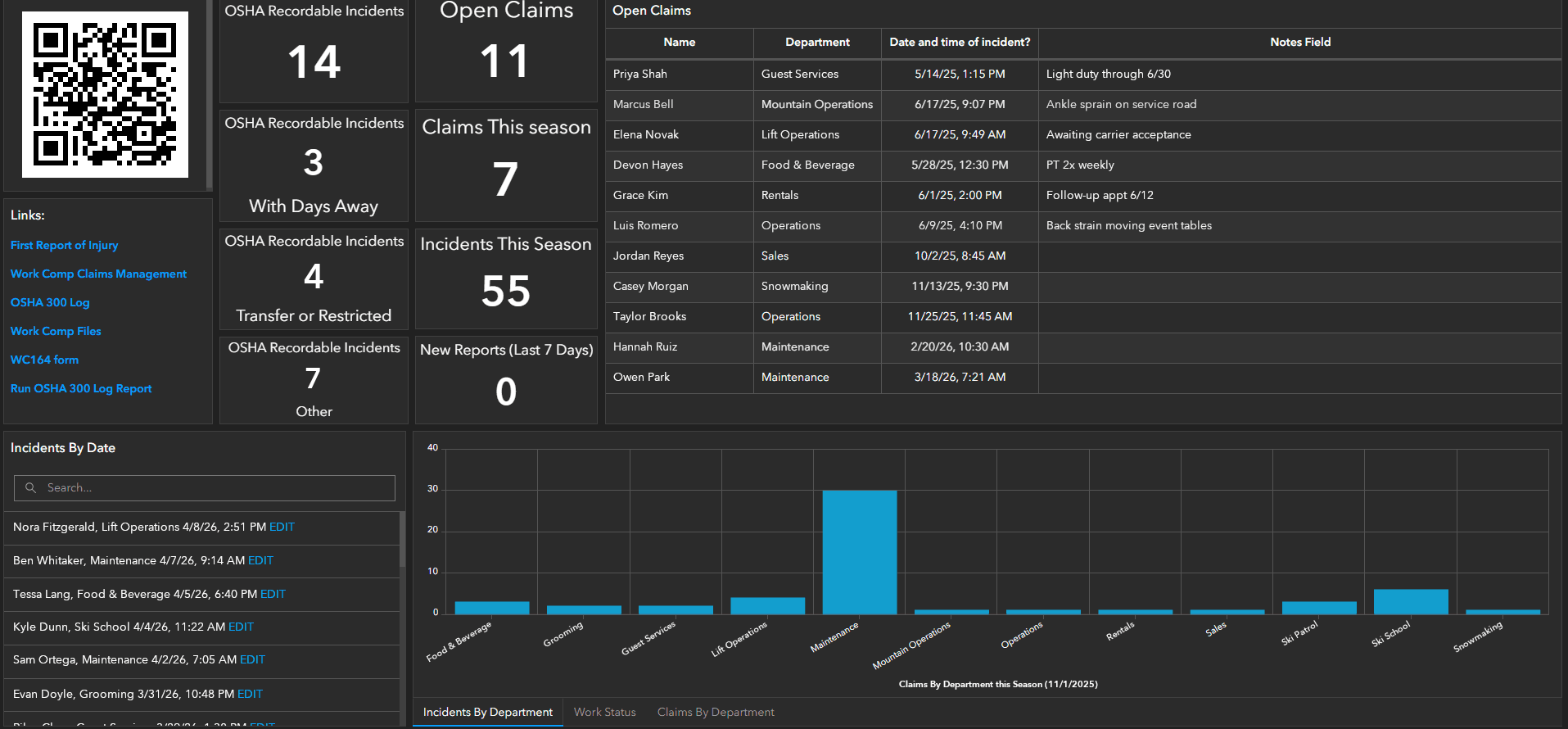Focus the Incidents By Date search field
The width and height of the screenshot is (1568, 729).
[x=205, y=487]
